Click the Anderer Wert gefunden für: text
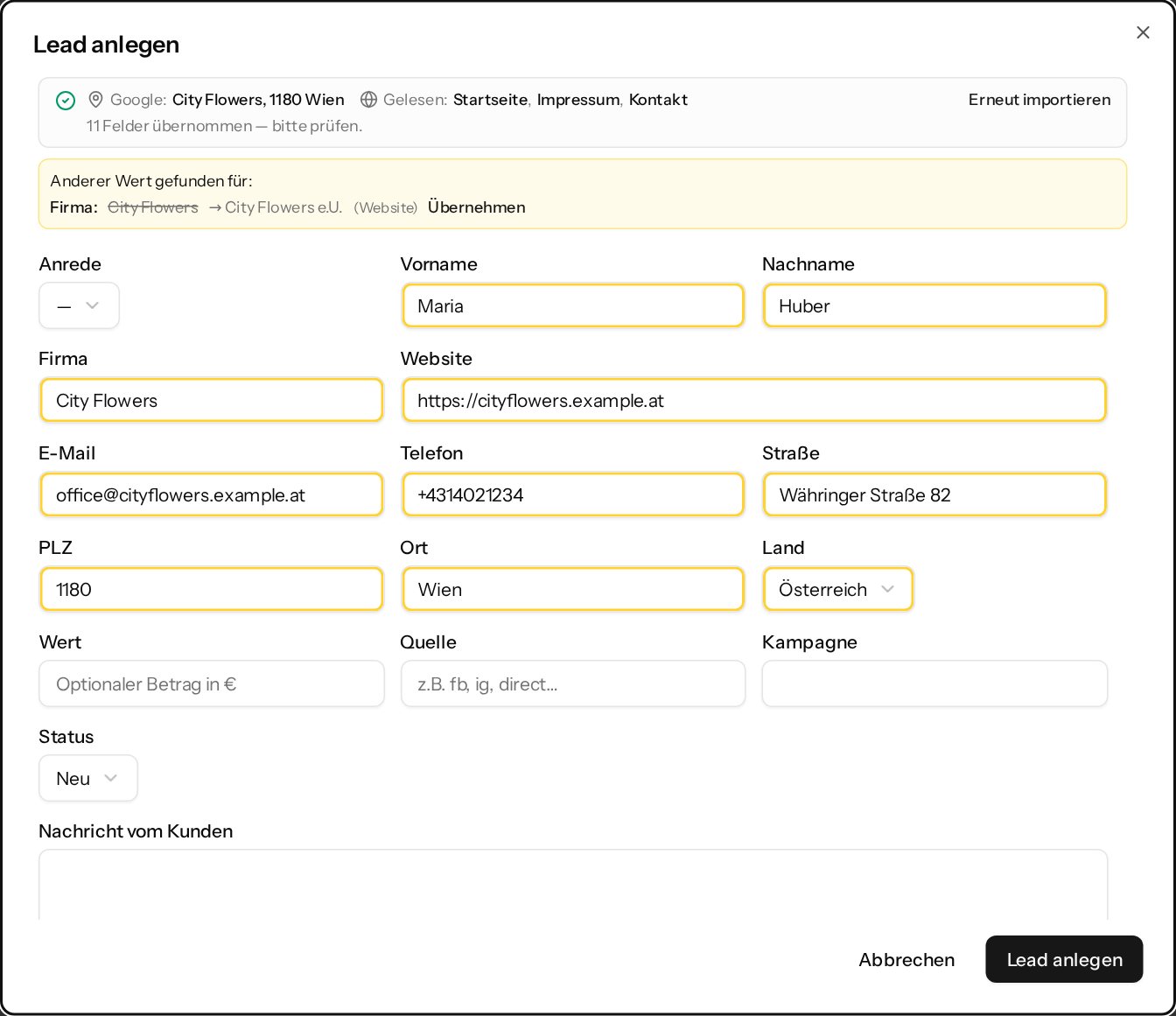This screenshot has height=1016, width=1176. point(151,181)
